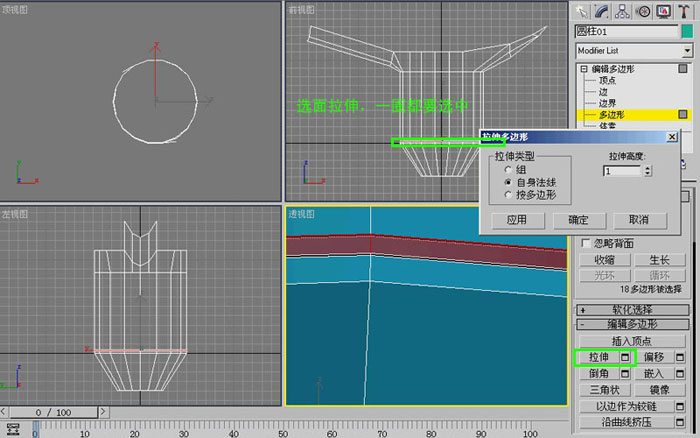Click the 三角状 button
This screenshot has width=700, height=438.
(x=604, y=390)
